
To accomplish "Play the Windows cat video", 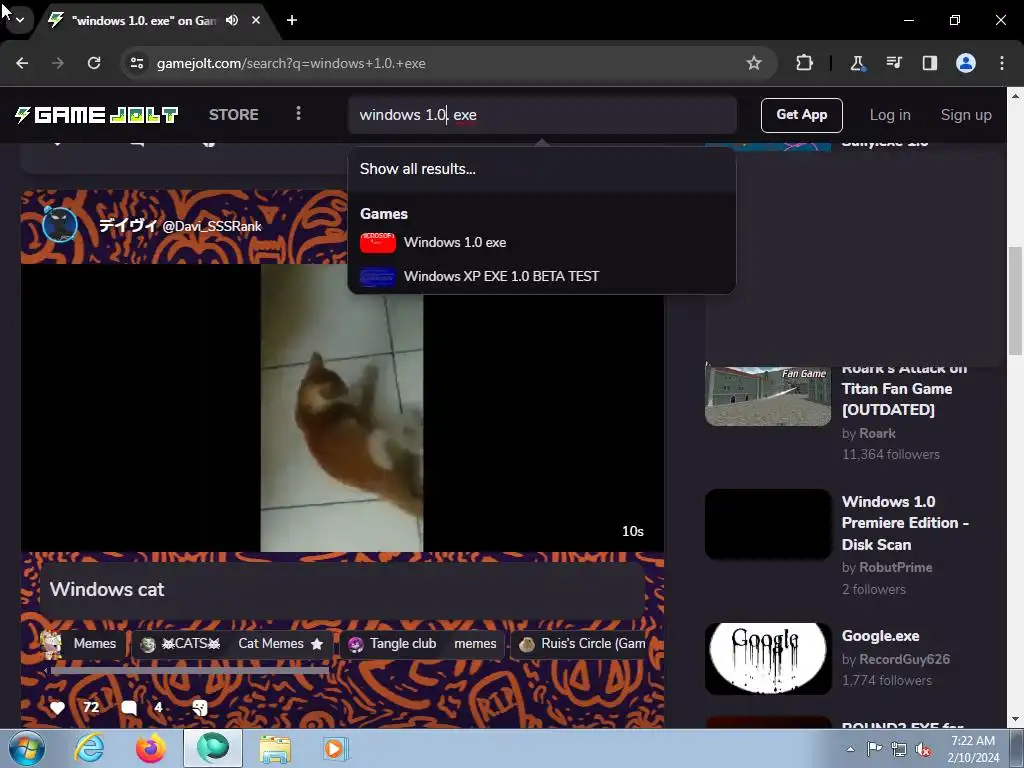I will click(342, 408).
